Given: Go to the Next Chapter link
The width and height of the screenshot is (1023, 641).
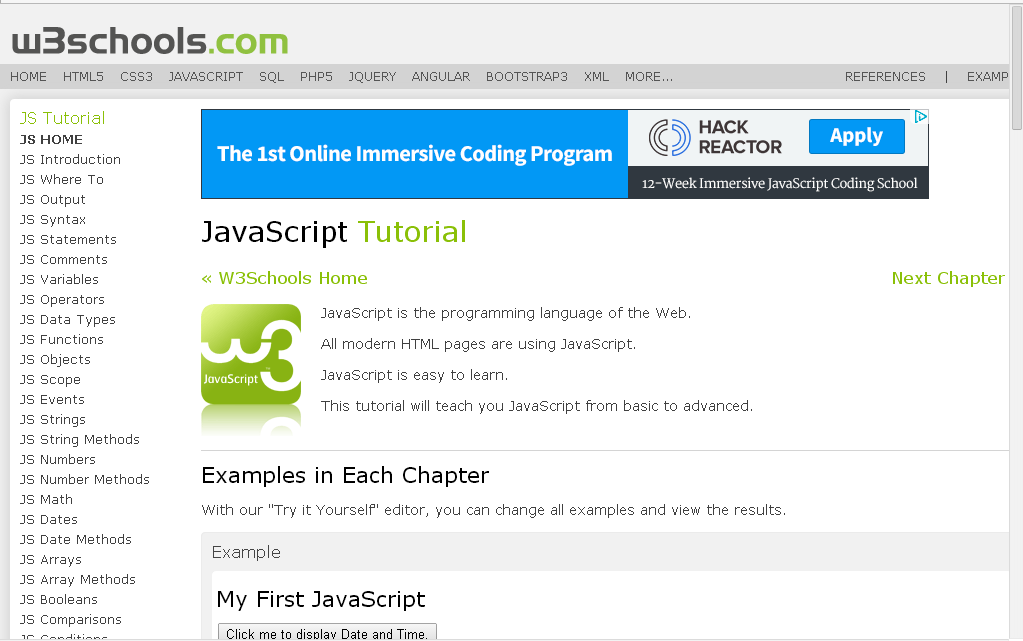Looking at the screenshot, I should [x=948, y=278].
